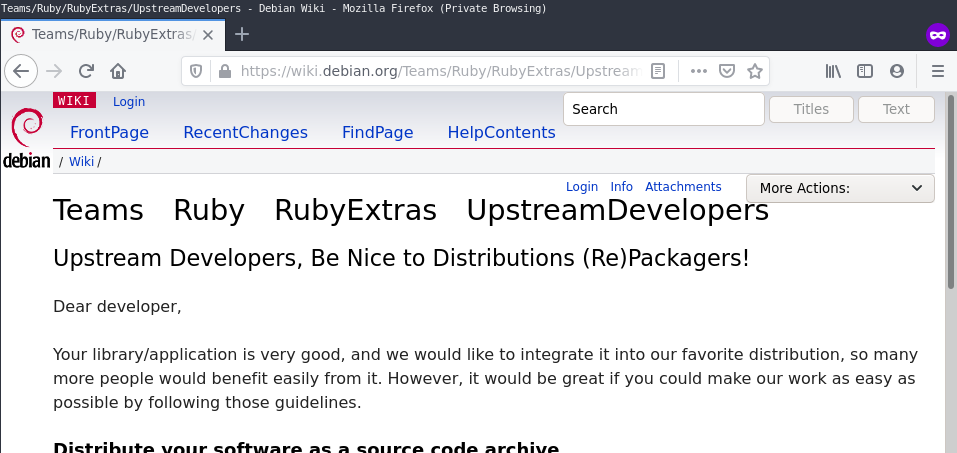Show sidebars icon in toolbar

tap(865, 71)
